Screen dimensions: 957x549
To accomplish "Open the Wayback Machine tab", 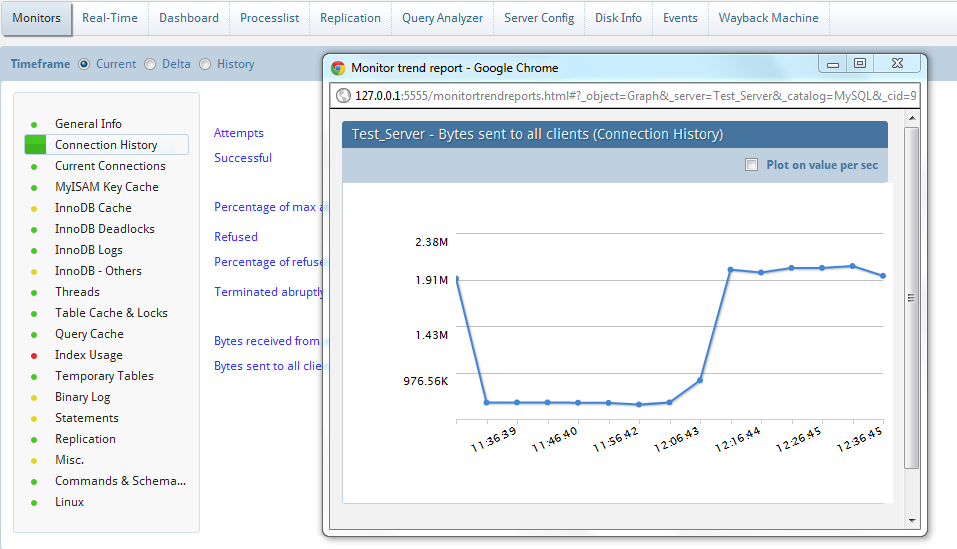I will (768, 18).
